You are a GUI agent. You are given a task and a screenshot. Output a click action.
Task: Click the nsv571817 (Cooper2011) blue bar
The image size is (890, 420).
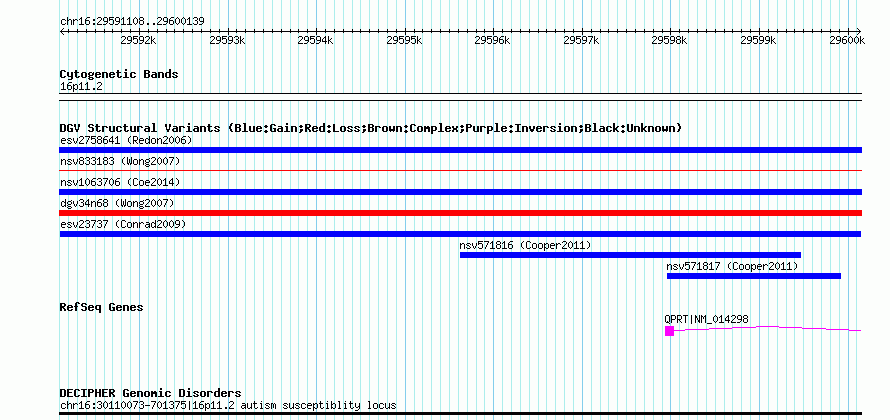[754, 276]
